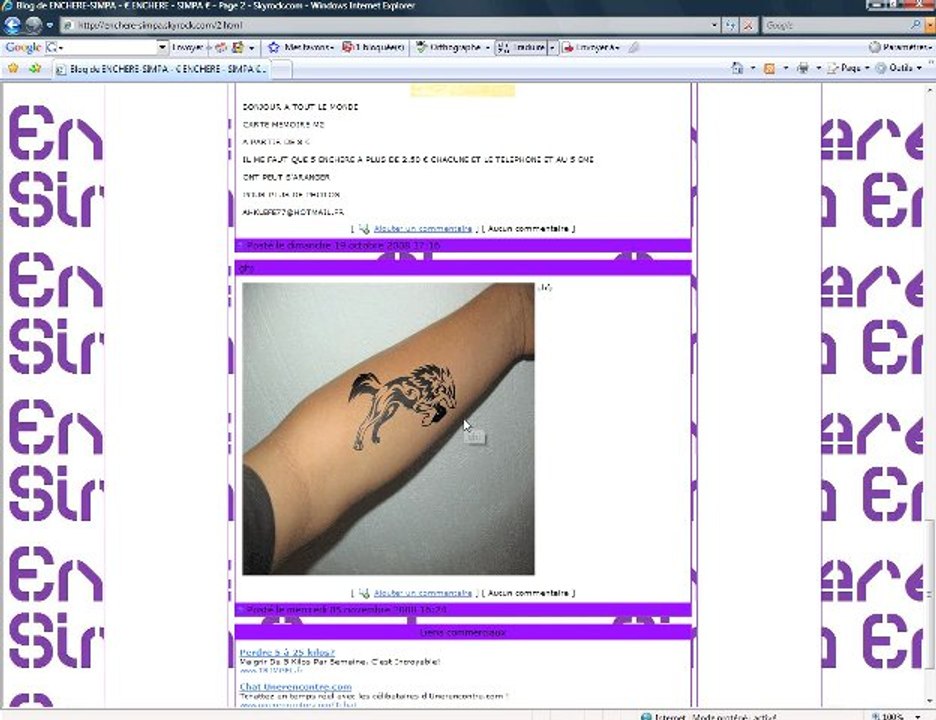Click Ajouter un commentaire under tattoo photo

pyautogui.click(x=423, y=593)
